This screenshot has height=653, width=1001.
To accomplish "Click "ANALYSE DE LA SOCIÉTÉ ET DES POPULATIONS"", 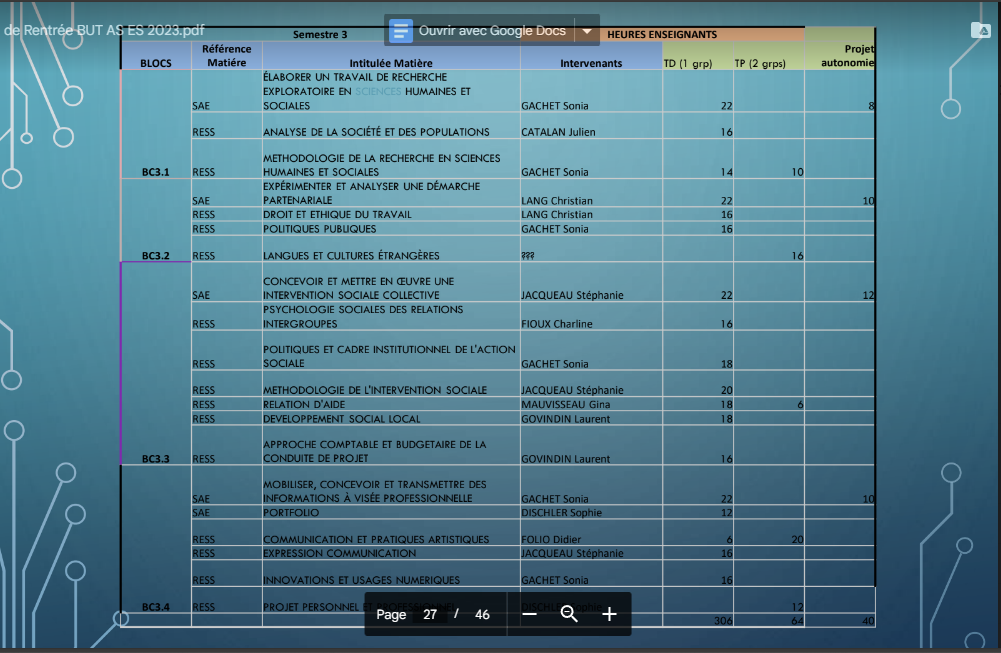I will pyautogui.click(x=377, y=132).
